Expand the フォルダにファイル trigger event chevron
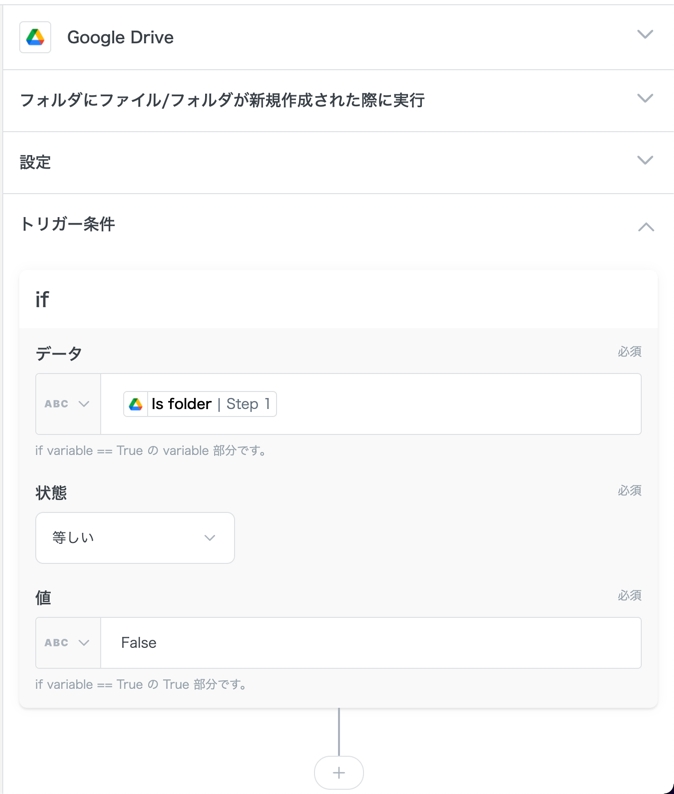Screen dimensions: 674x794 pos(645,99)
